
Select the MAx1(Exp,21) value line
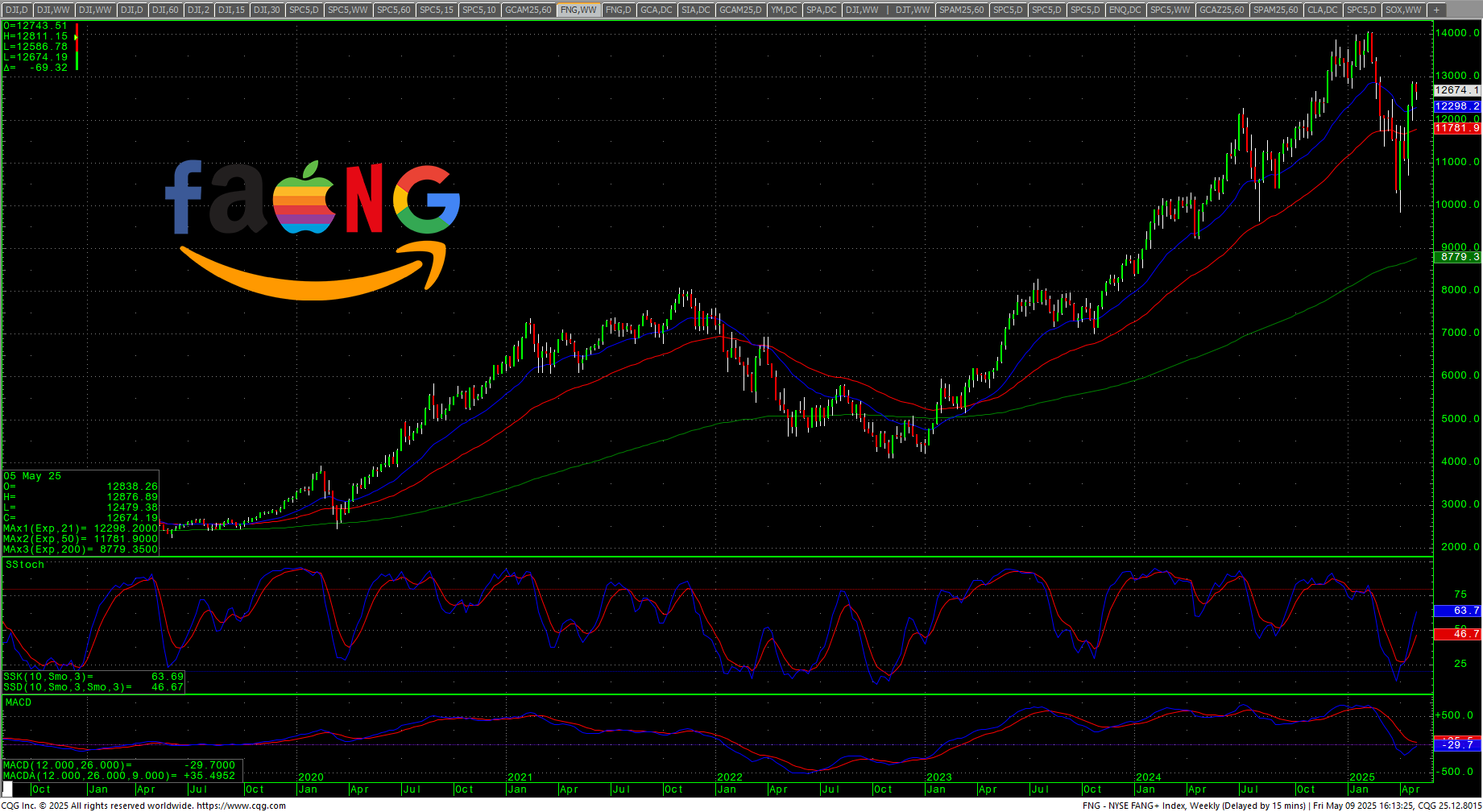coord(81,528)
